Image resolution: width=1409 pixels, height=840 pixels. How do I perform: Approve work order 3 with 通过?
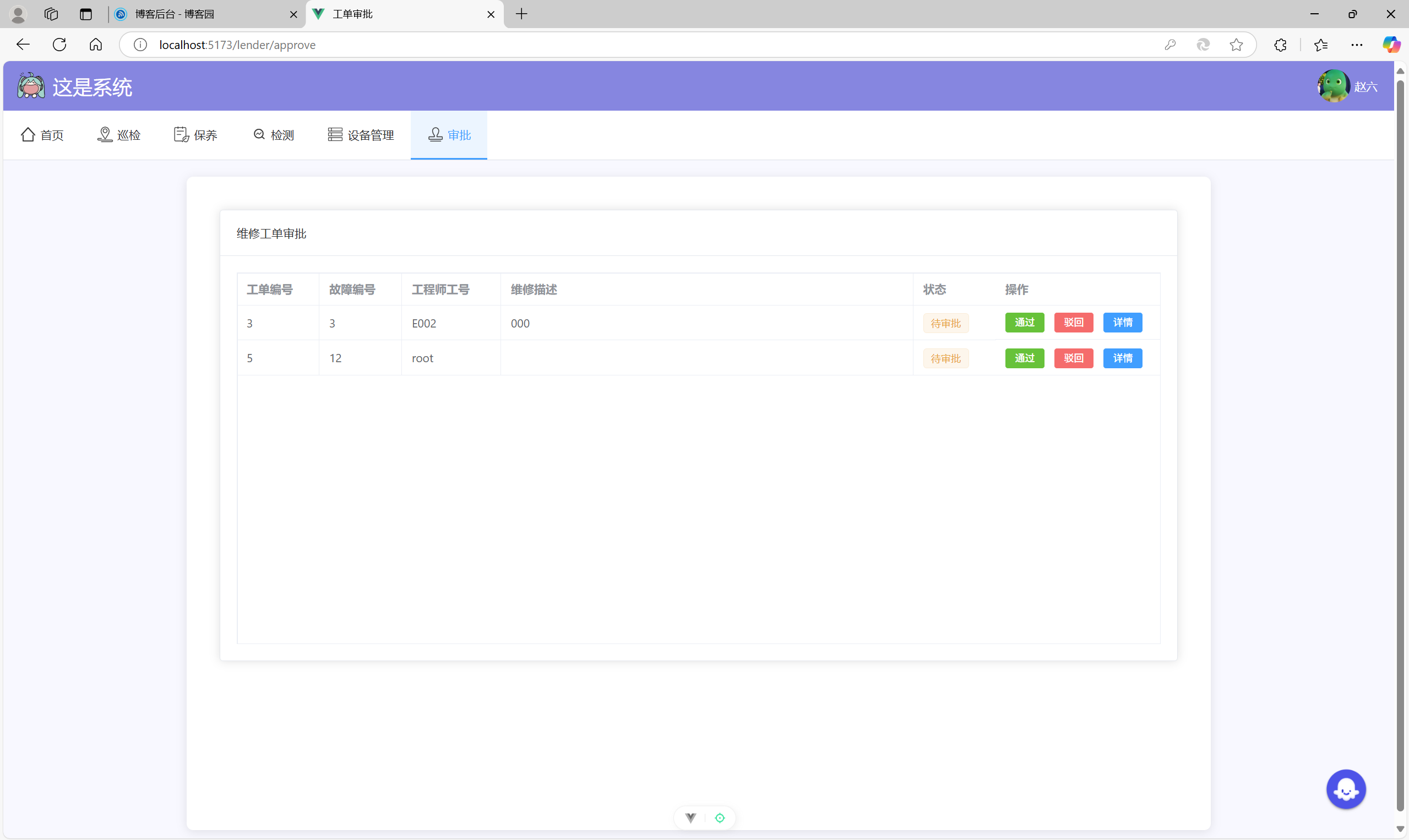[x=1024, y=323]
